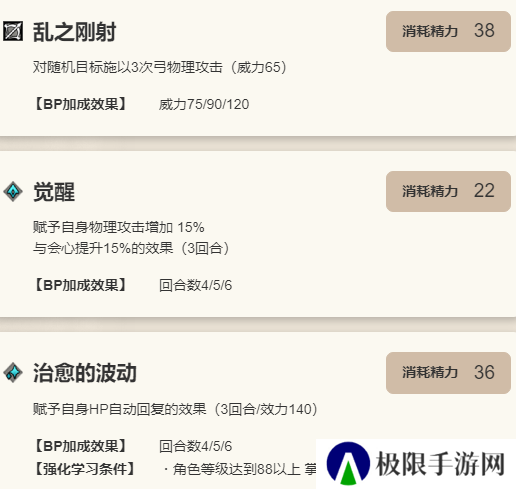Viewport: 516px width, 489px height.
Task: Click the 消耗精力 38 badge
Action: point(448,31)
